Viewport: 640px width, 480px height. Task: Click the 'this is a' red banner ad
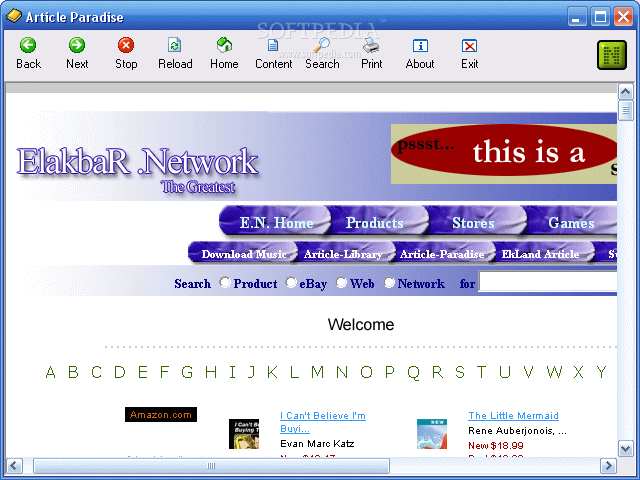[504, 153]
